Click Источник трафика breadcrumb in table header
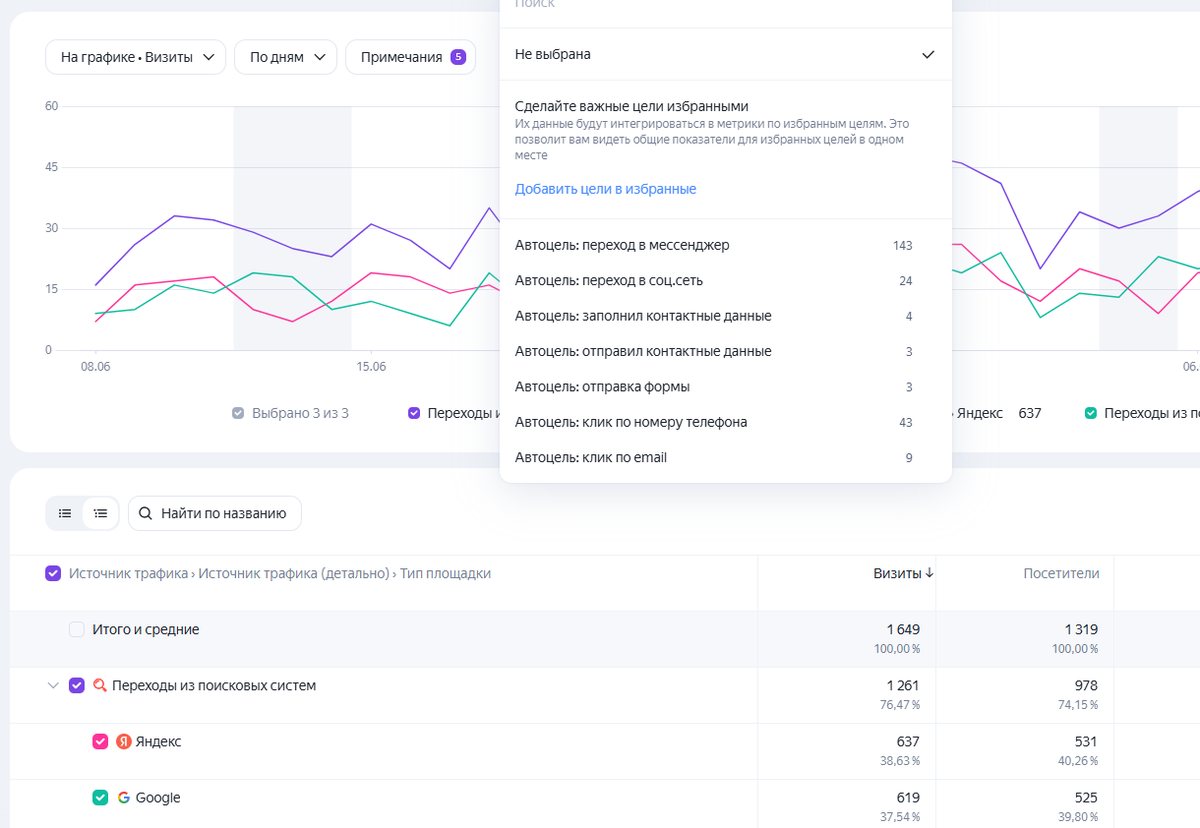Image resolution: width=1200 pixels, height=828 pixels. (x=128, y=573)
